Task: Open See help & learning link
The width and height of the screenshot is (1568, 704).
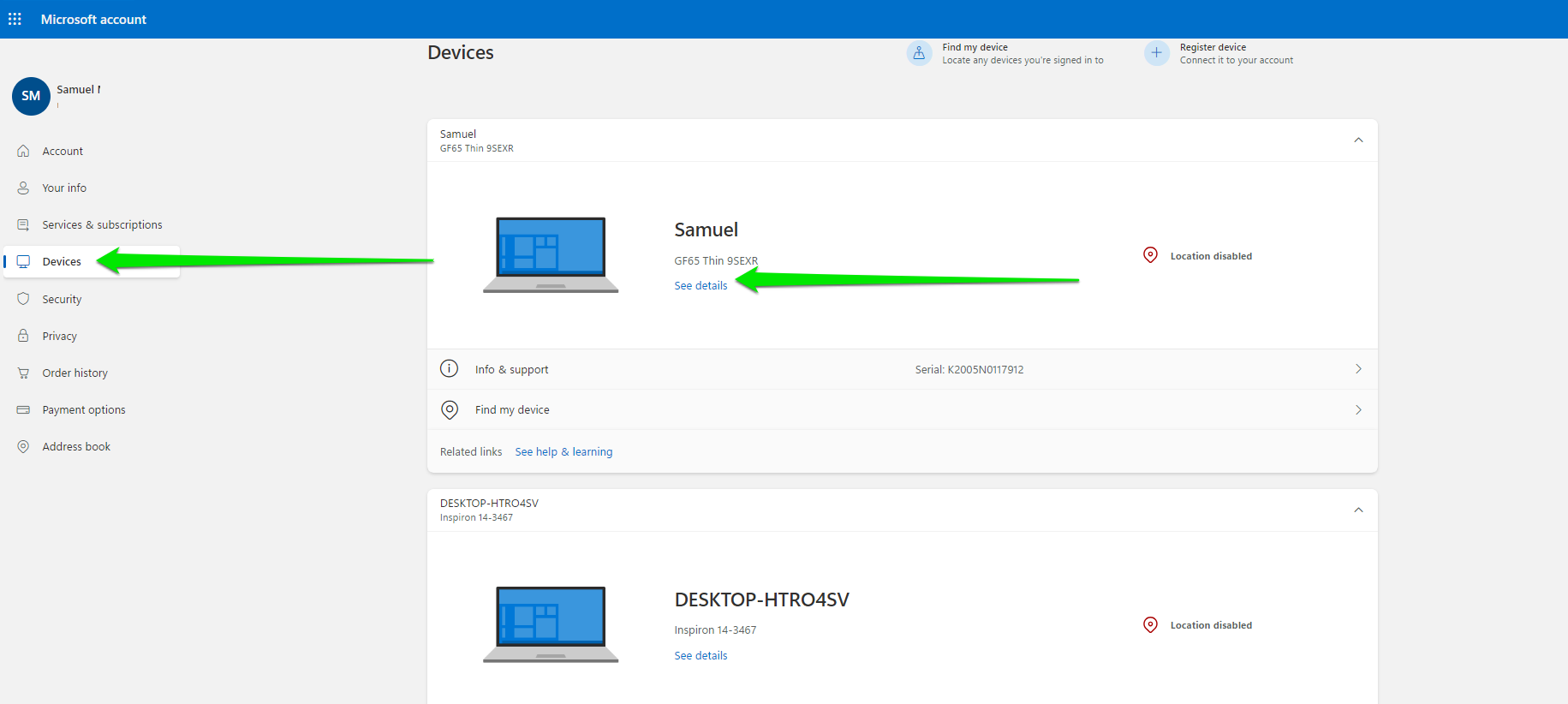Action: tap(563, 451)
